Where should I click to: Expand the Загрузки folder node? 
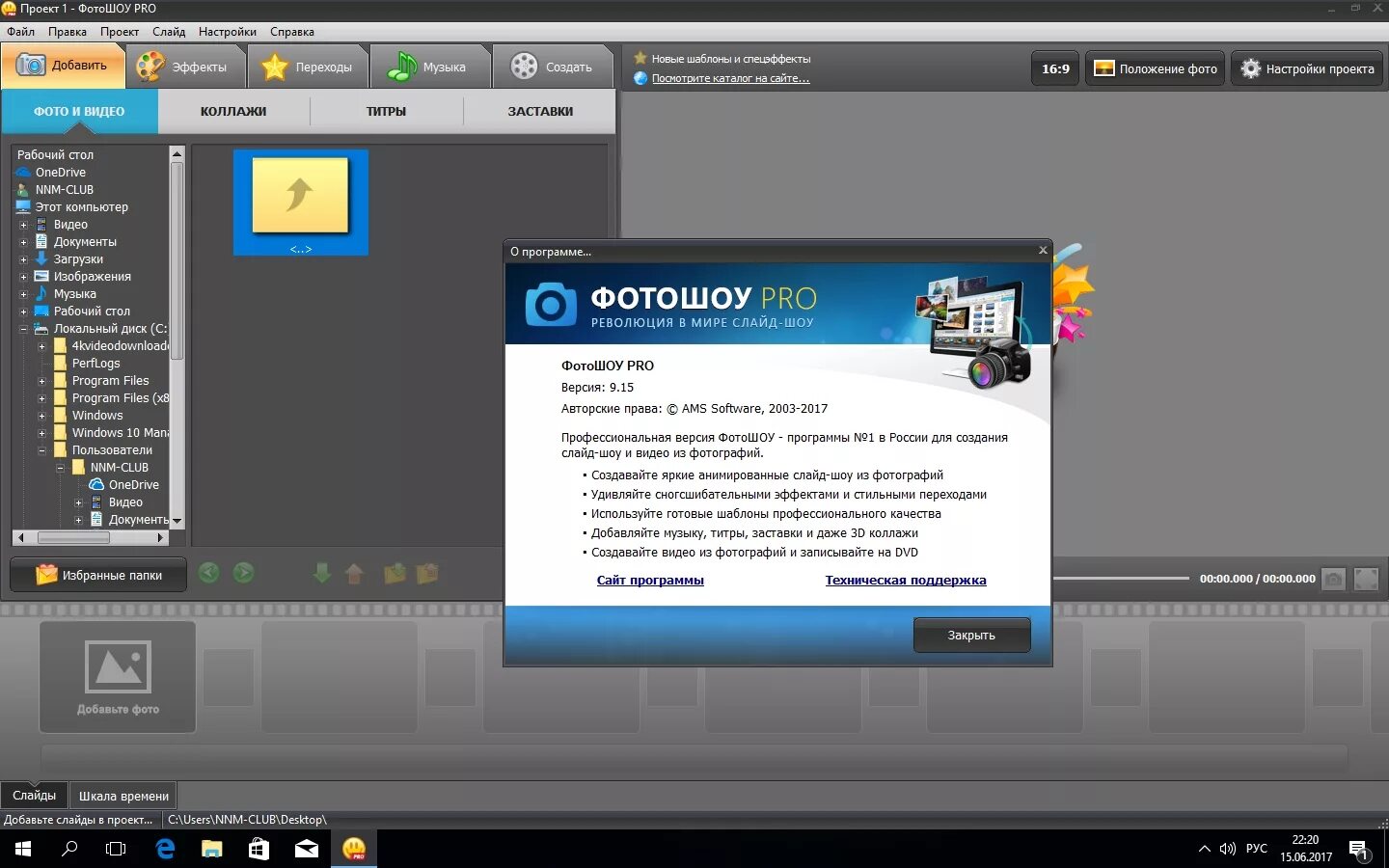23,259
